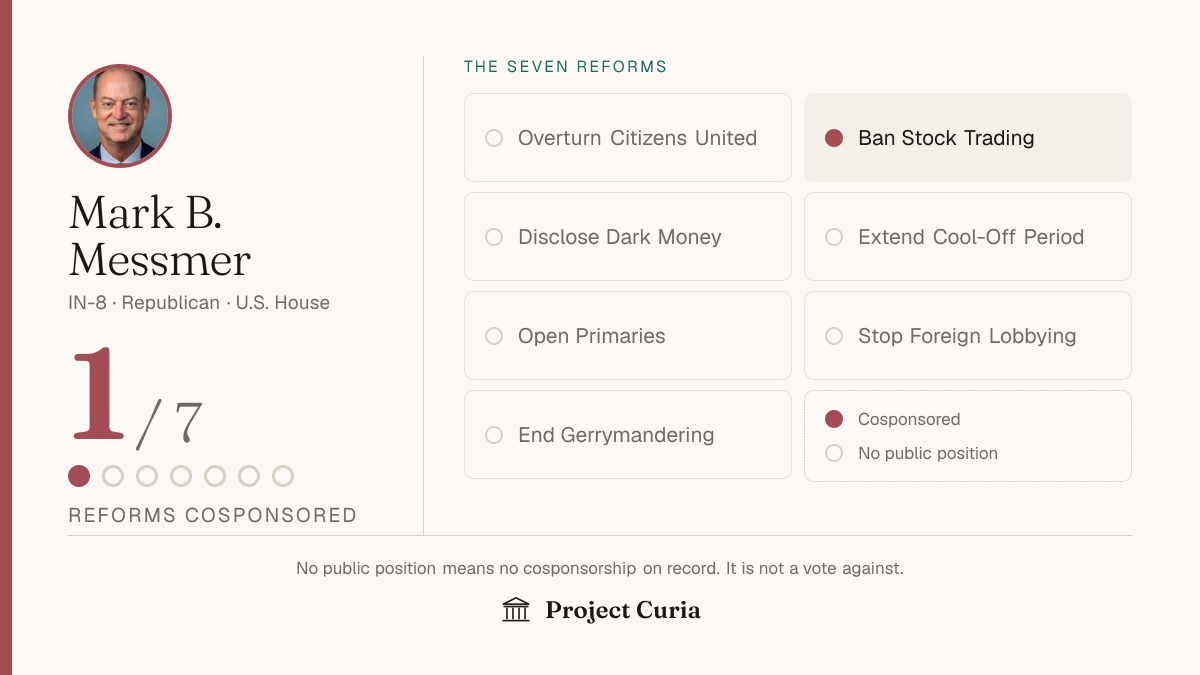This screenshot has width=1200, height=675.
Task: Click the circle beside Stop Foreign Lobbying
Action: tap(834, 336)
